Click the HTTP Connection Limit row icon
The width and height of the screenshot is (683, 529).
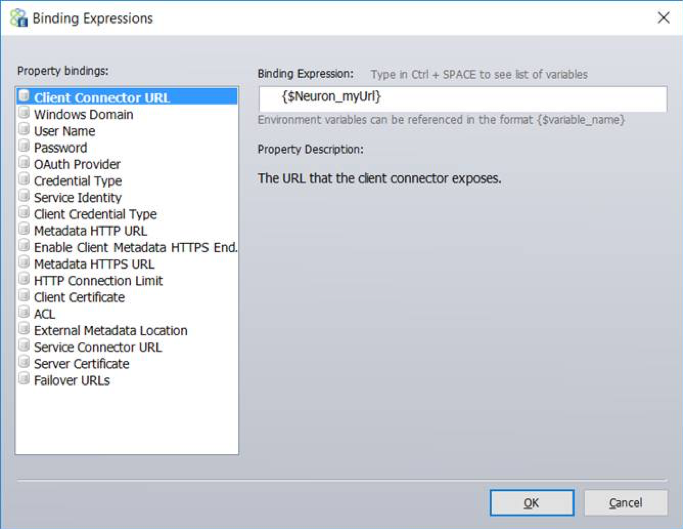[24, 278]
